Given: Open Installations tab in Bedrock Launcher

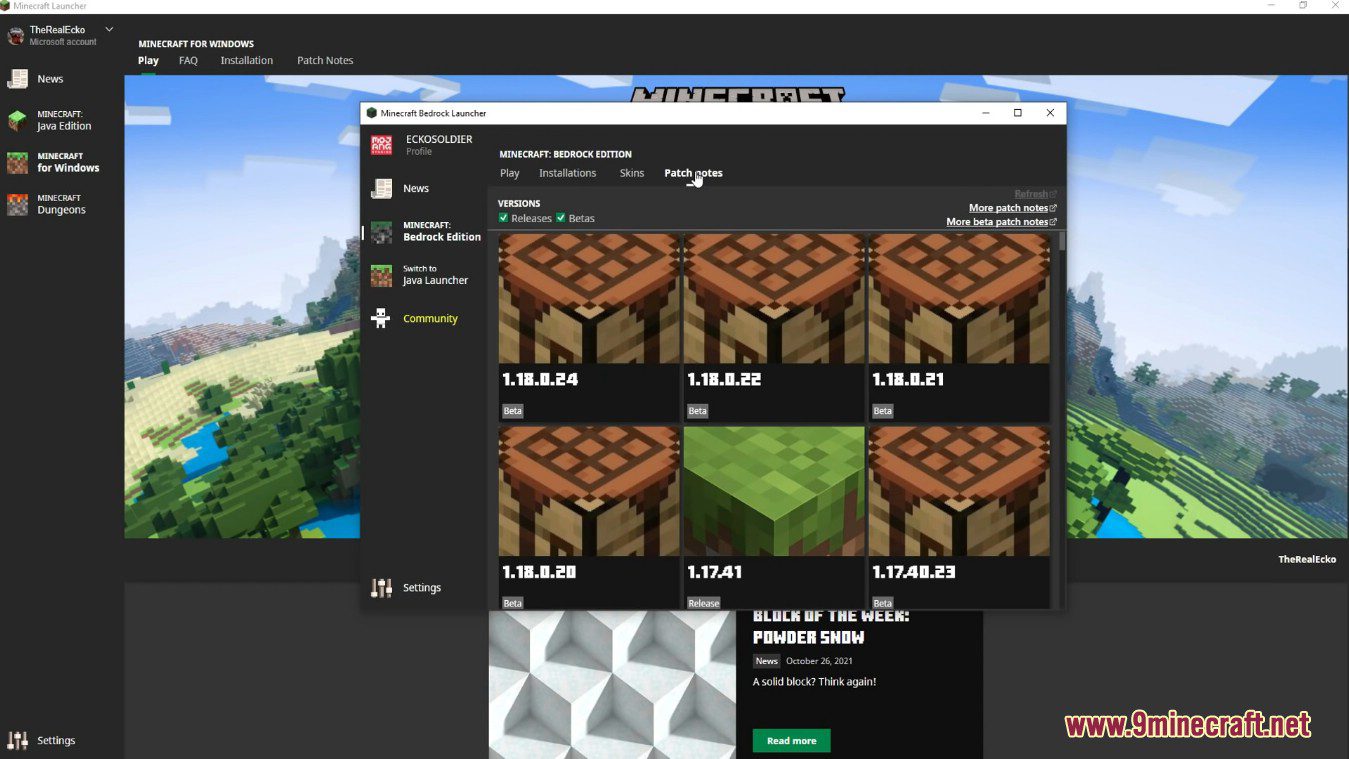Looking at the screenshot, I should click(x=568, y=173).
